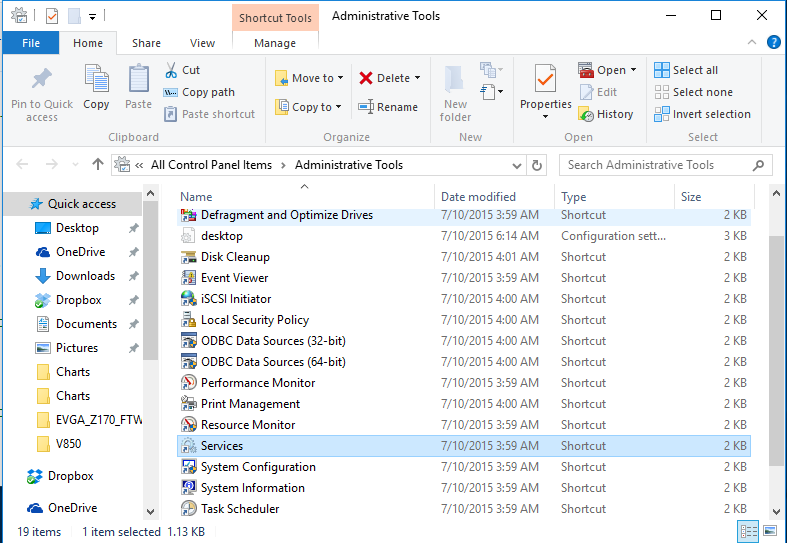Switch to the Home ribbon tab
The height and width of the screenshot is (543, 787).
coord(88,43)
